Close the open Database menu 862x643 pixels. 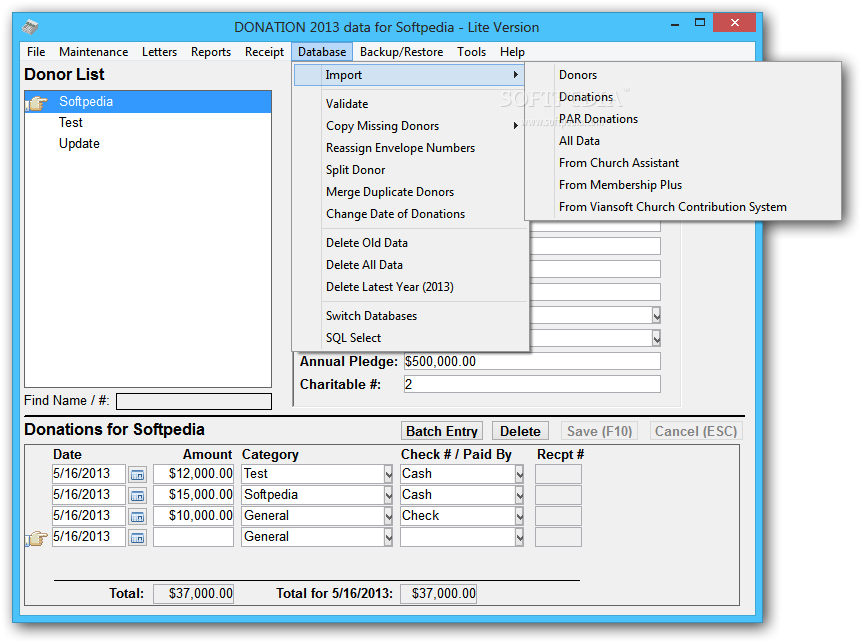[x=322, y=52]
